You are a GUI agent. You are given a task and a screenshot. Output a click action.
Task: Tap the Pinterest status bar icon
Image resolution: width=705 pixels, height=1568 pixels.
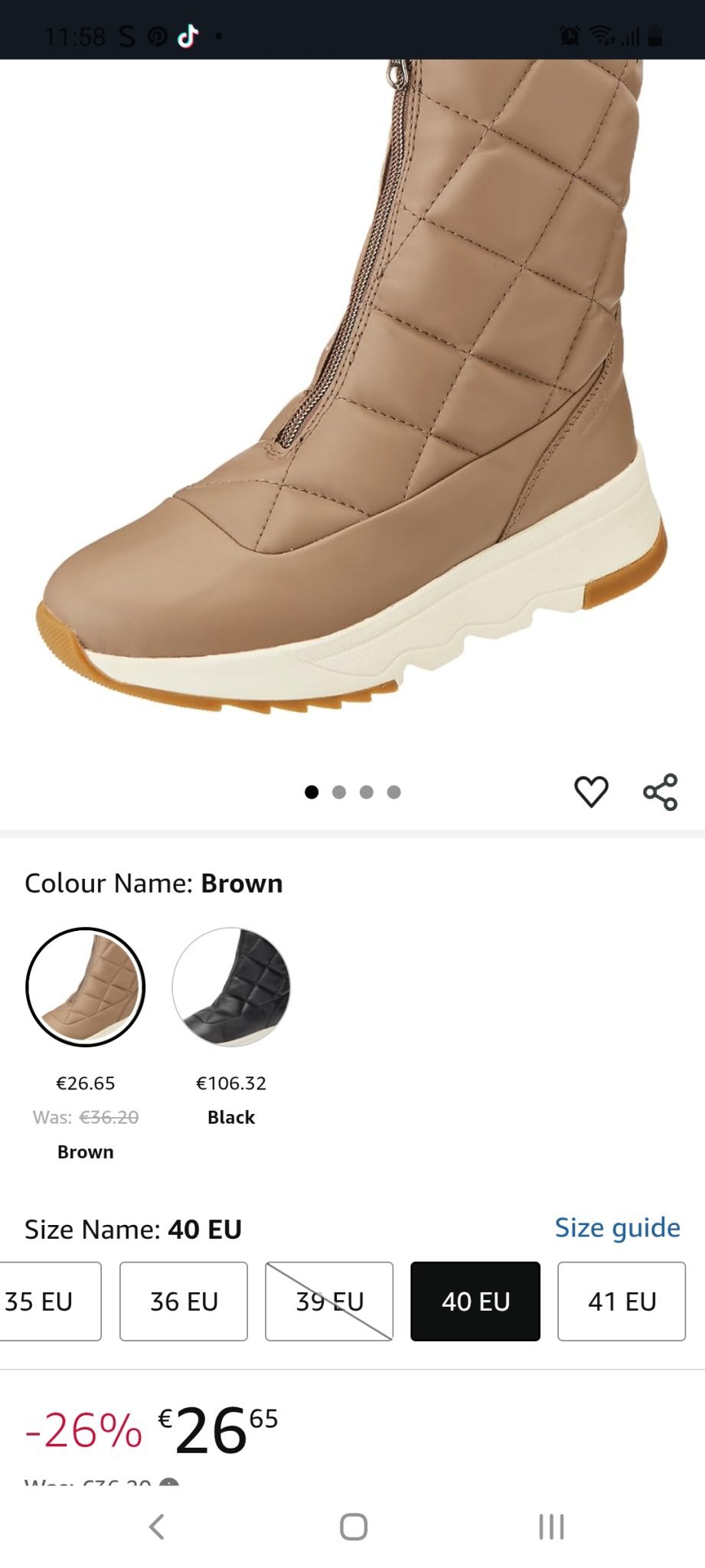(157, 36)
